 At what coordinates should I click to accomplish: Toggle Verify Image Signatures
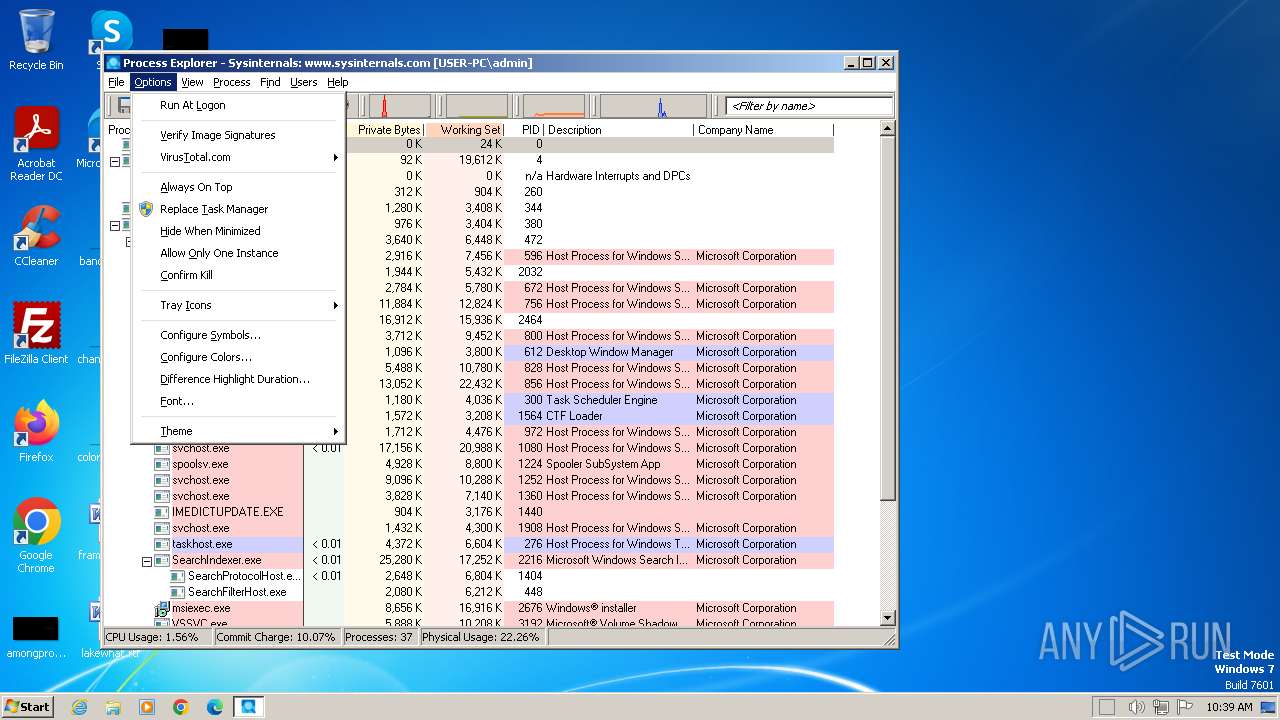(238, 135)
